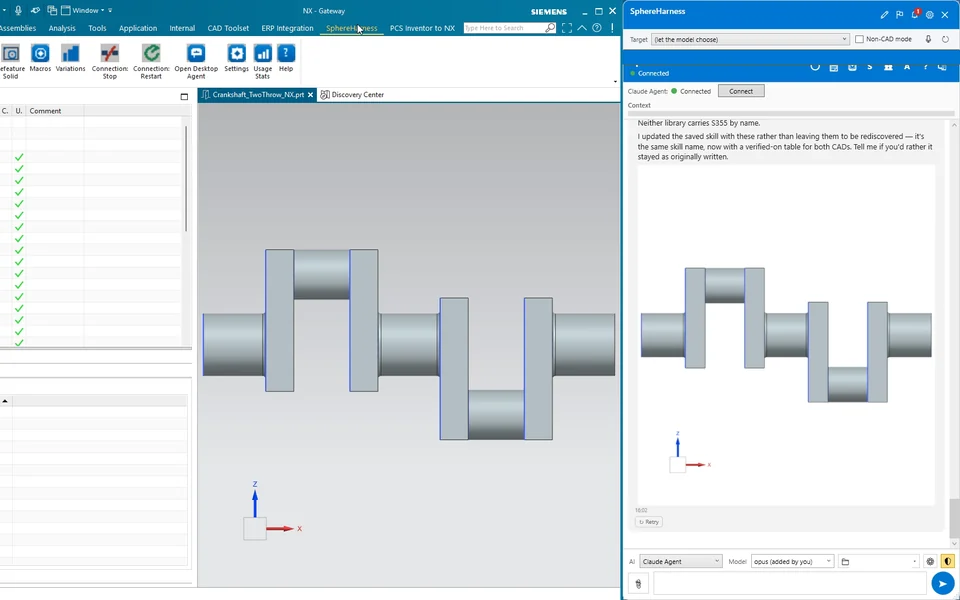Open the folder selection dropdown
The height and width of the screenshot is (600, 960).
pos(879,561)
